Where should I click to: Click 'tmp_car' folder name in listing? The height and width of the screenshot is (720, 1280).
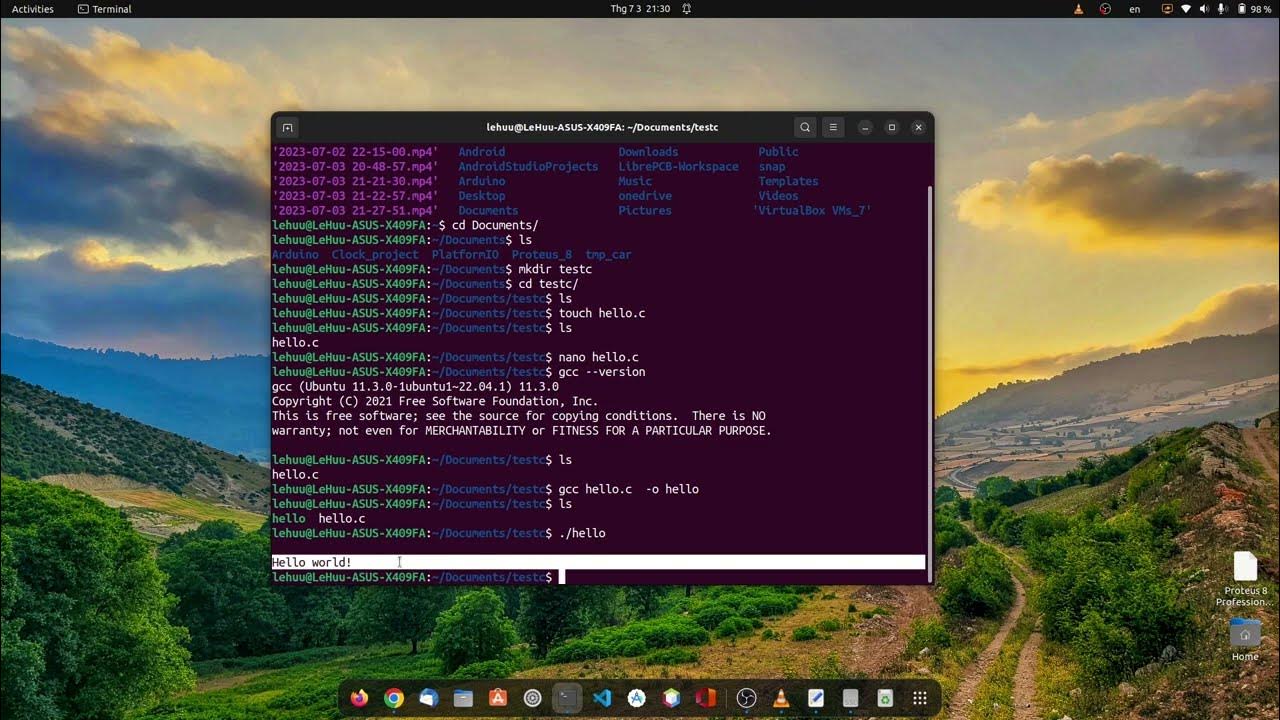click(x=608, y=255)
